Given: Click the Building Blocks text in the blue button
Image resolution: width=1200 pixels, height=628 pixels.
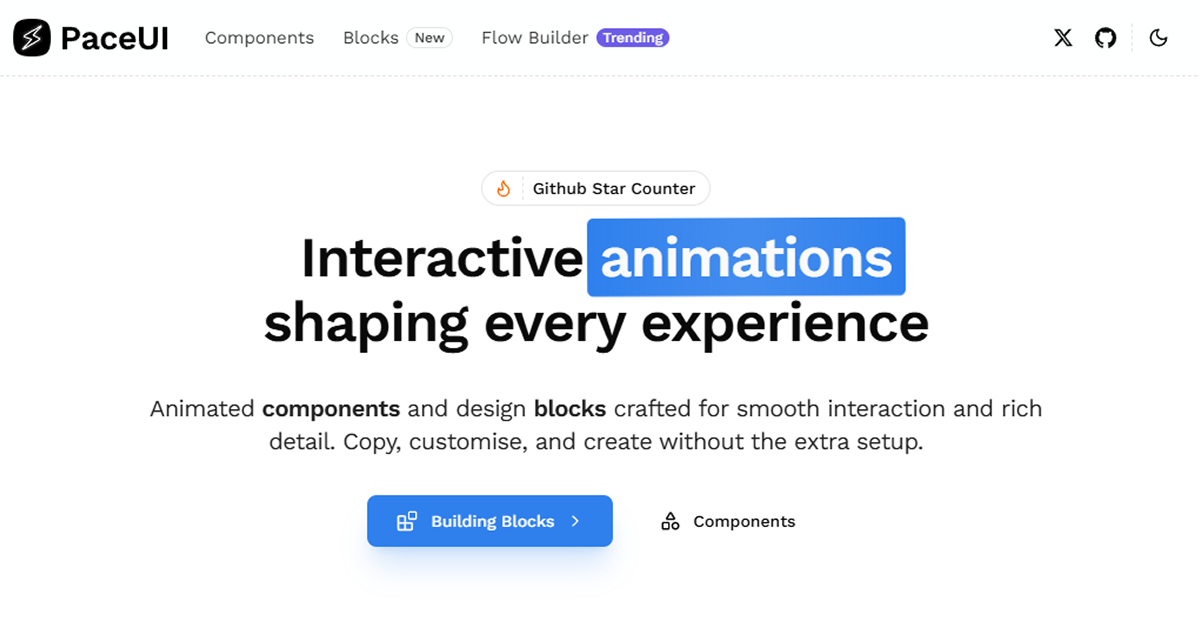Looking at the screenshot, I should [492, 521].
